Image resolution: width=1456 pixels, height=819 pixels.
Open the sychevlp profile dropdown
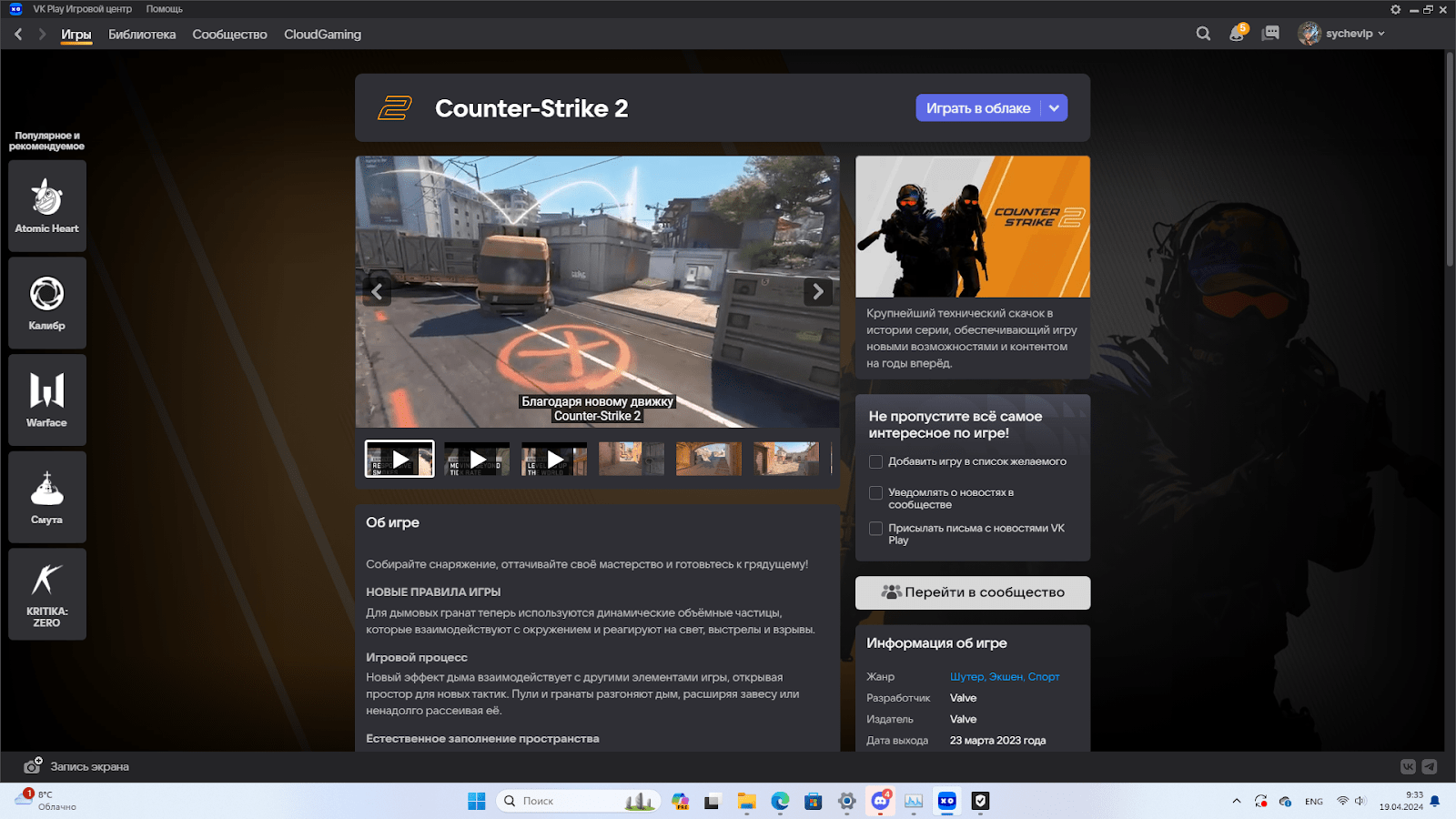point(1341,34)
